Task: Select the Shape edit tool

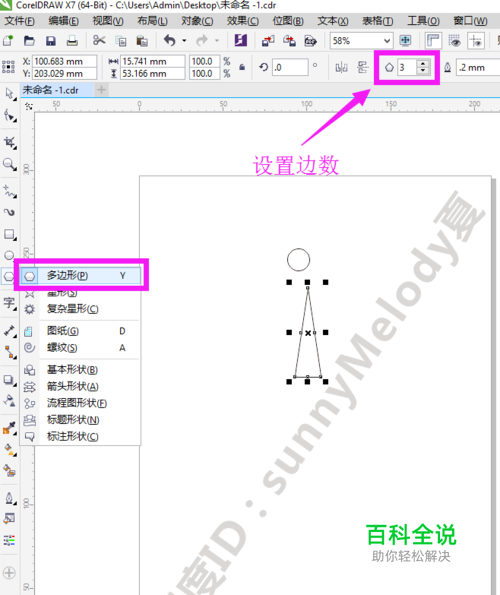Action: (x=9, y=115)
